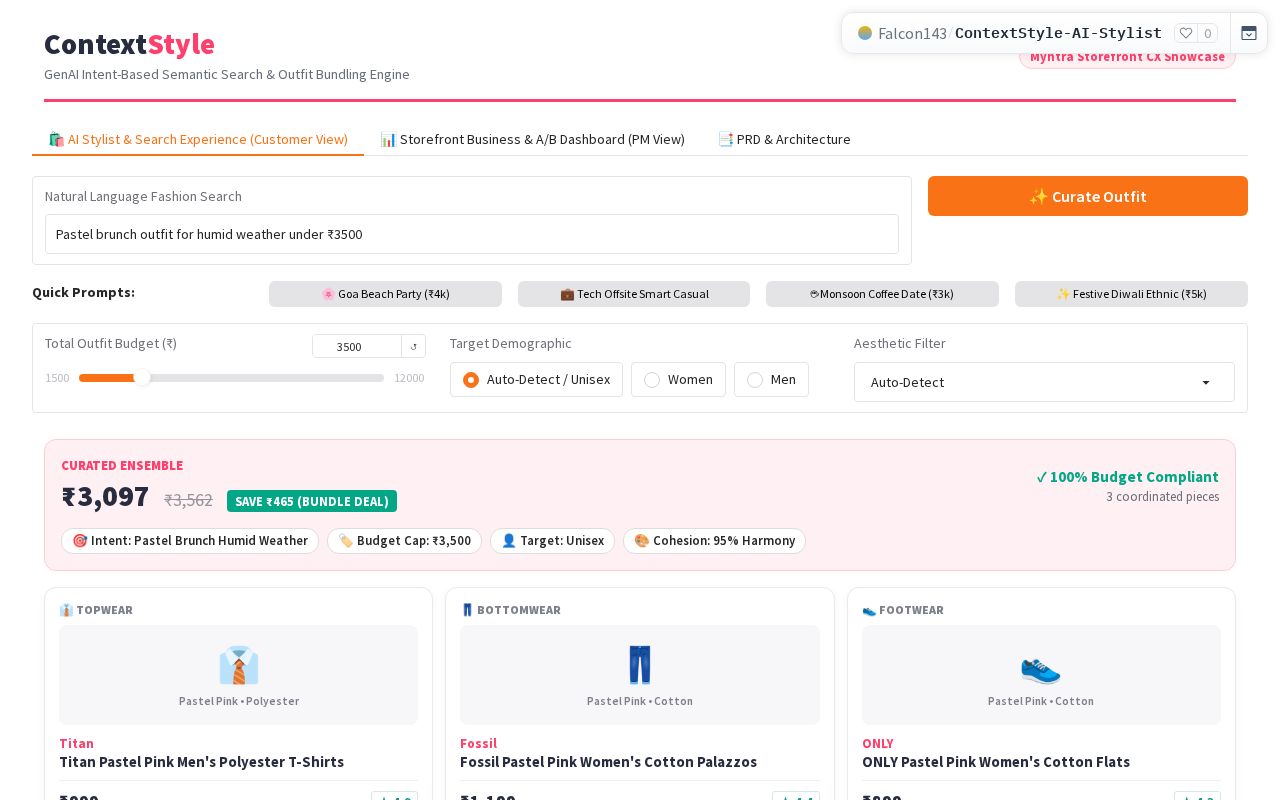Click the Cohesion: 95% Harmony chip
Viewport: 1280px width, 800px height.
(x=714, y=541)
